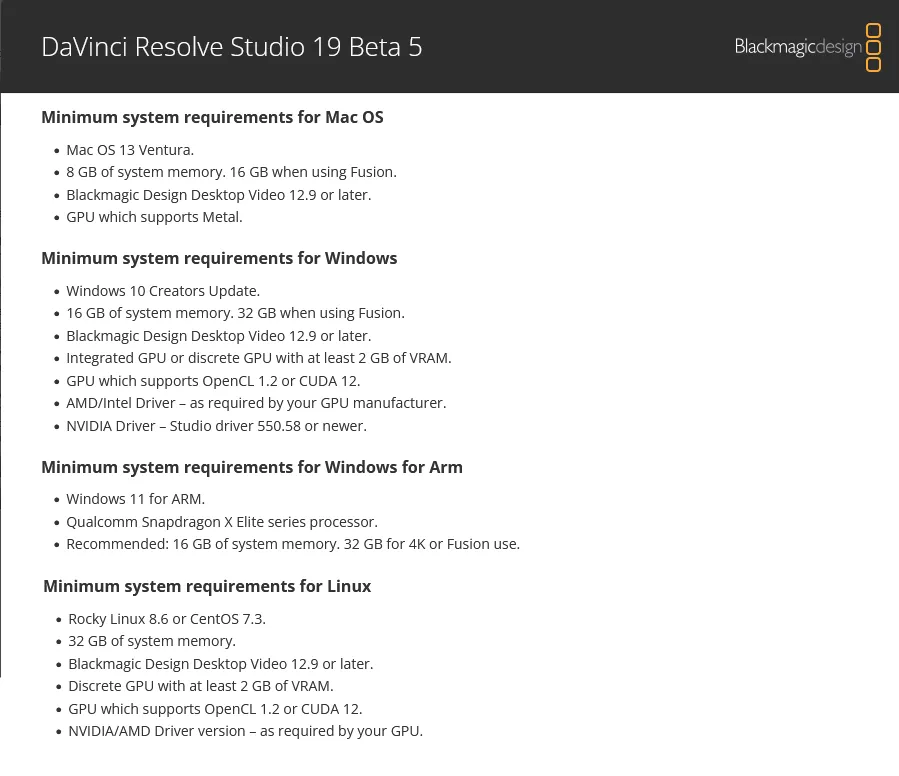Click the NVIDIA Studio driver 550.58 line
899x776 pixels.
coord(216,426)
